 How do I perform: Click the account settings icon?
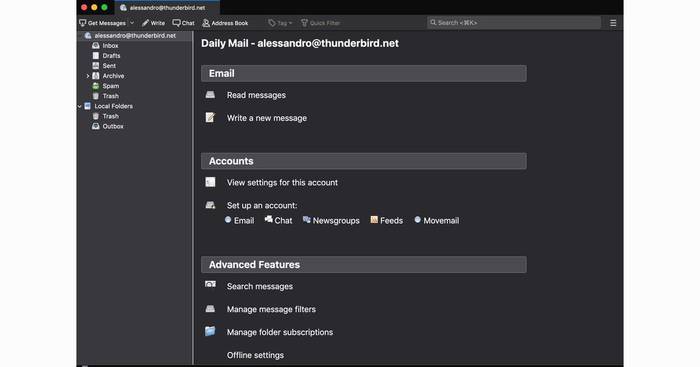210,182
